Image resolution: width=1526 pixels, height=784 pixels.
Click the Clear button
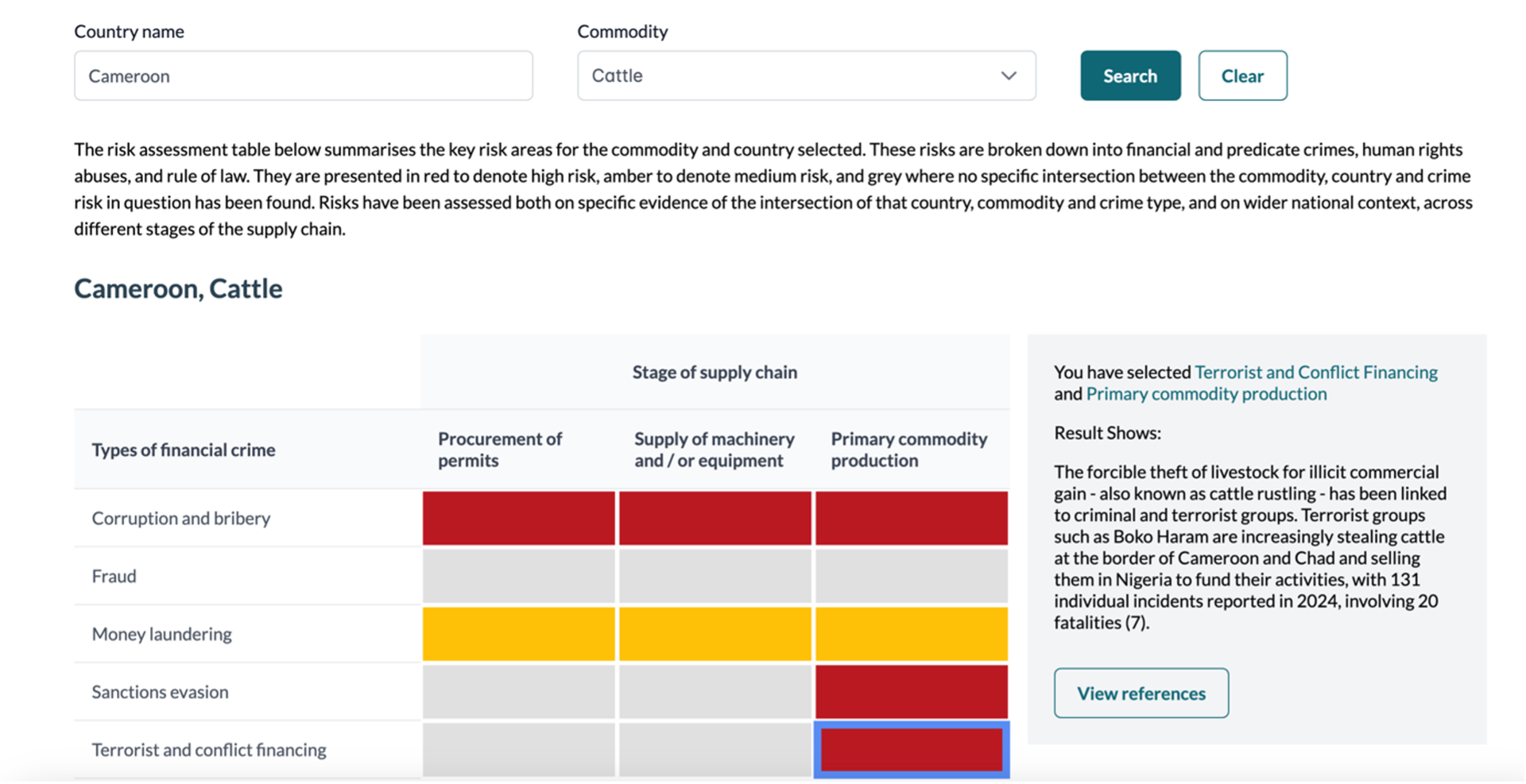coord(1242,76)
